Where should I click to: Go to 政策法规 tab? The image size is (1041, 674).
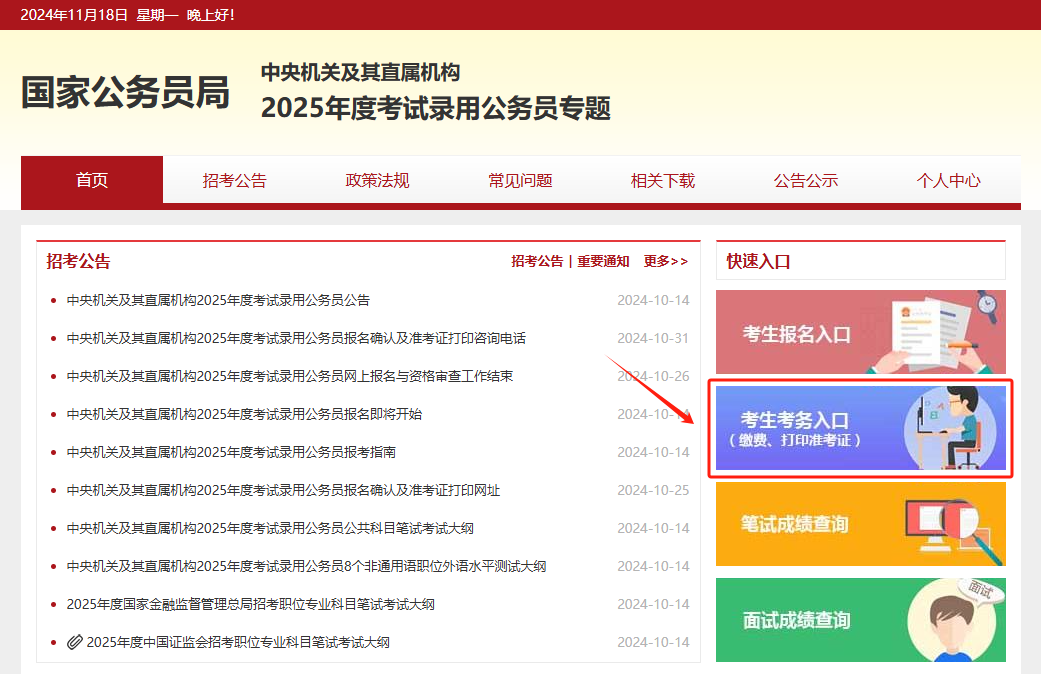pos(377,181)
